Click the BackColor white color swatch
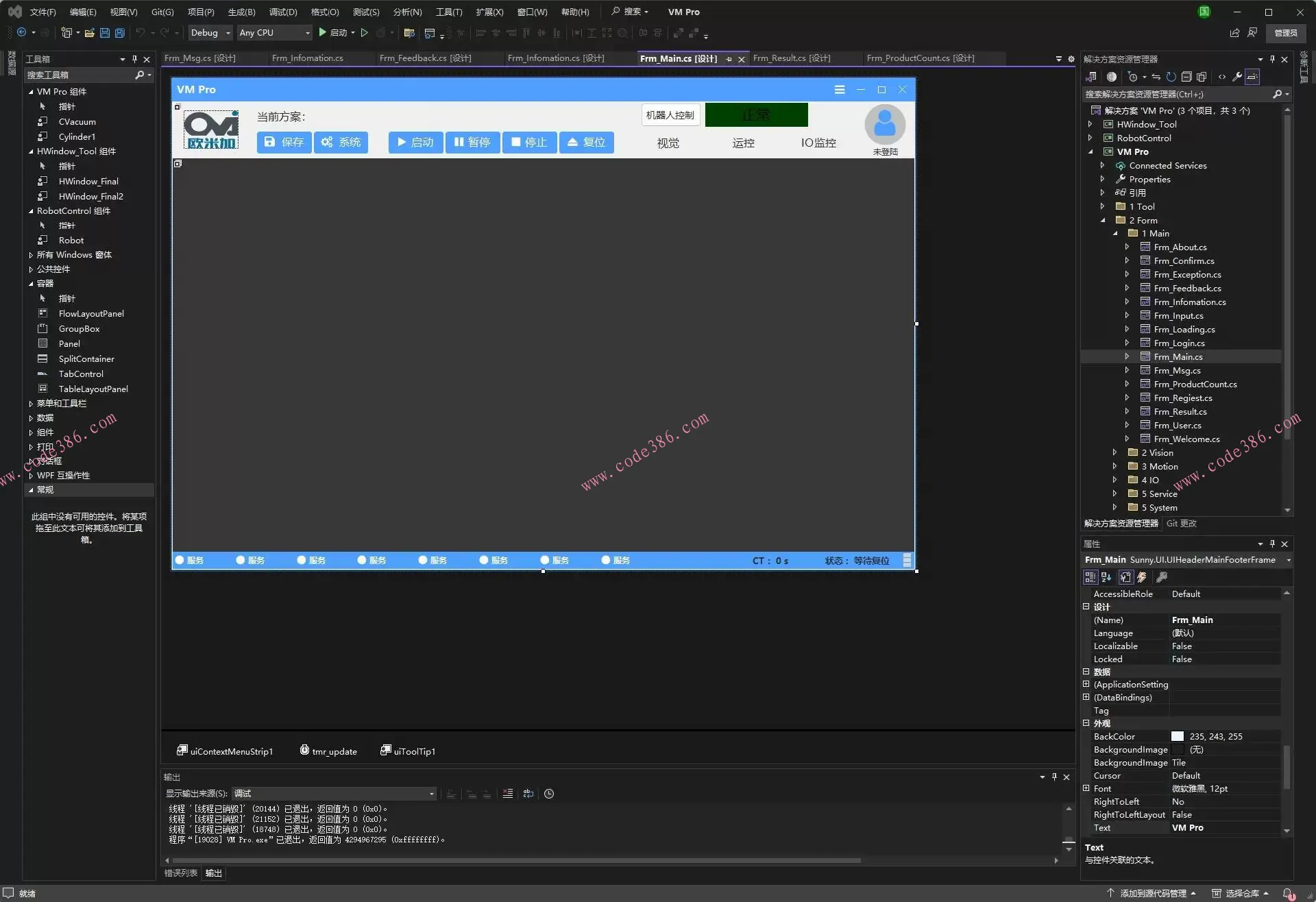The image size is (1316, 902). (1177, 737)
